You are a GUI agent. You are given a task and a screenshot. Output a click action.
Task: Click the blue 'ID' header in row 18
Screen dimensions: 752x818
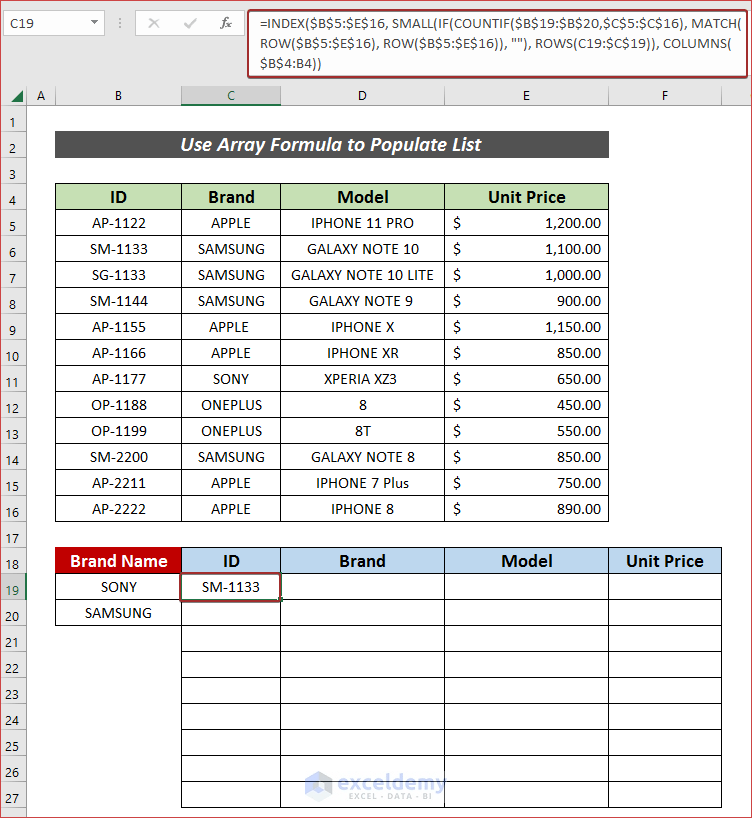[x=231, y=561]
